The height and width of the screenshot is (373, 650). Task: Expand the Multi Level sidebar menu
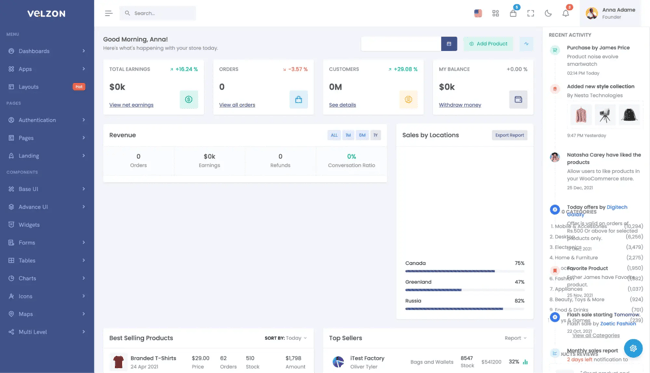click(x=47, y=332)
